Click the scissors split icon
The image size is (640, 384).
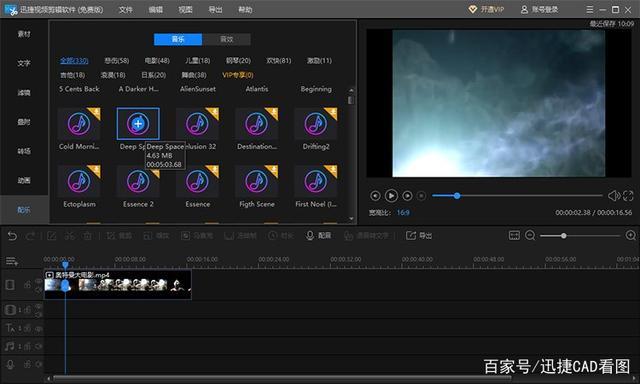pos(70,235)
